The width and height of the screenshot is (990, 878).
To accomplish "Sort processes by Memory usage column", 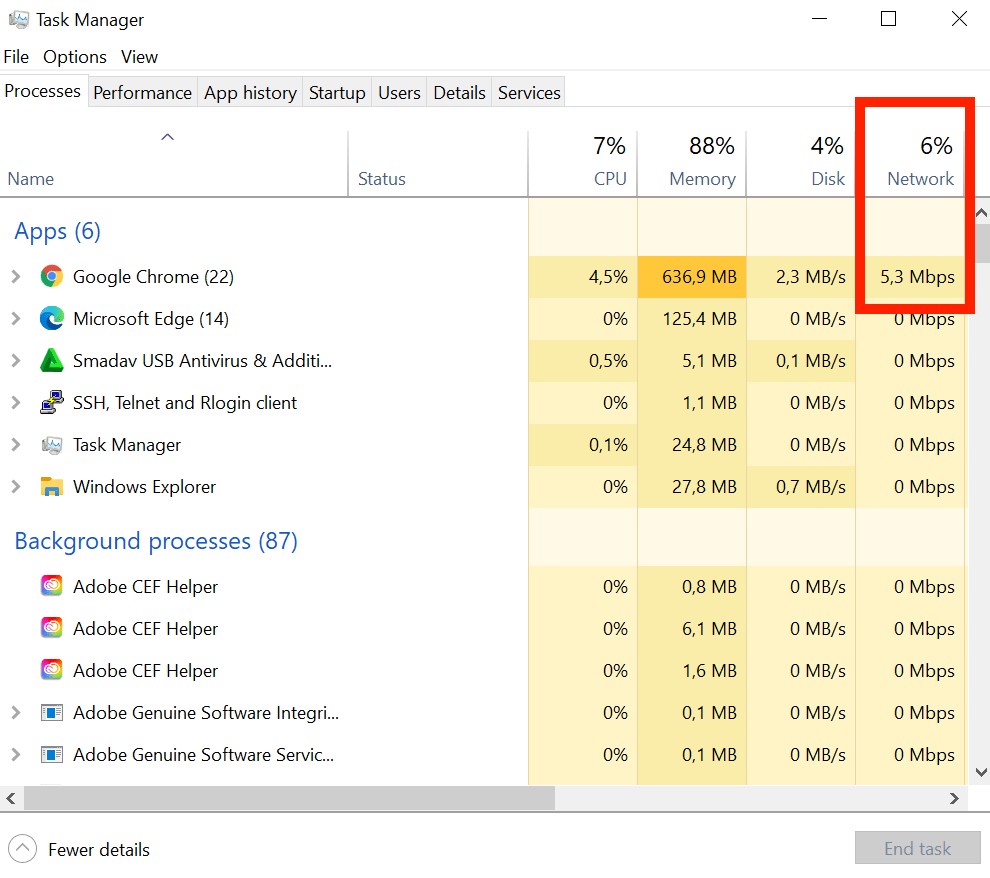I will (691, 164).
